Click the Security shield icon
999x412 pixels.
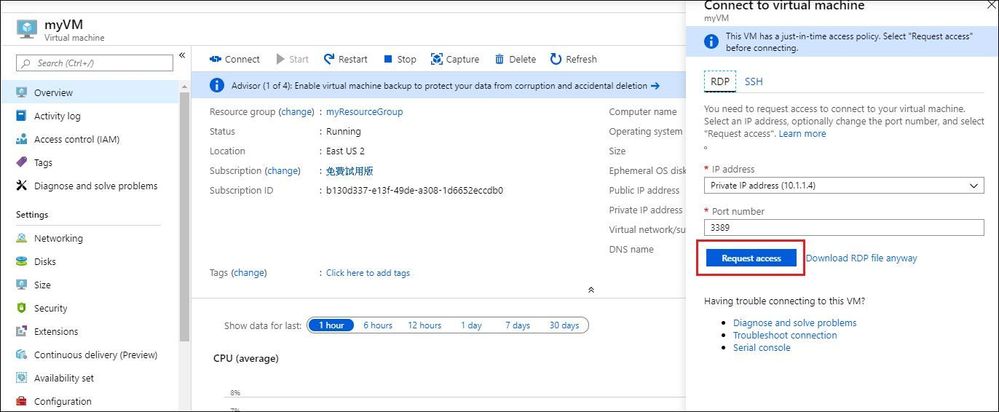[22, 308]
